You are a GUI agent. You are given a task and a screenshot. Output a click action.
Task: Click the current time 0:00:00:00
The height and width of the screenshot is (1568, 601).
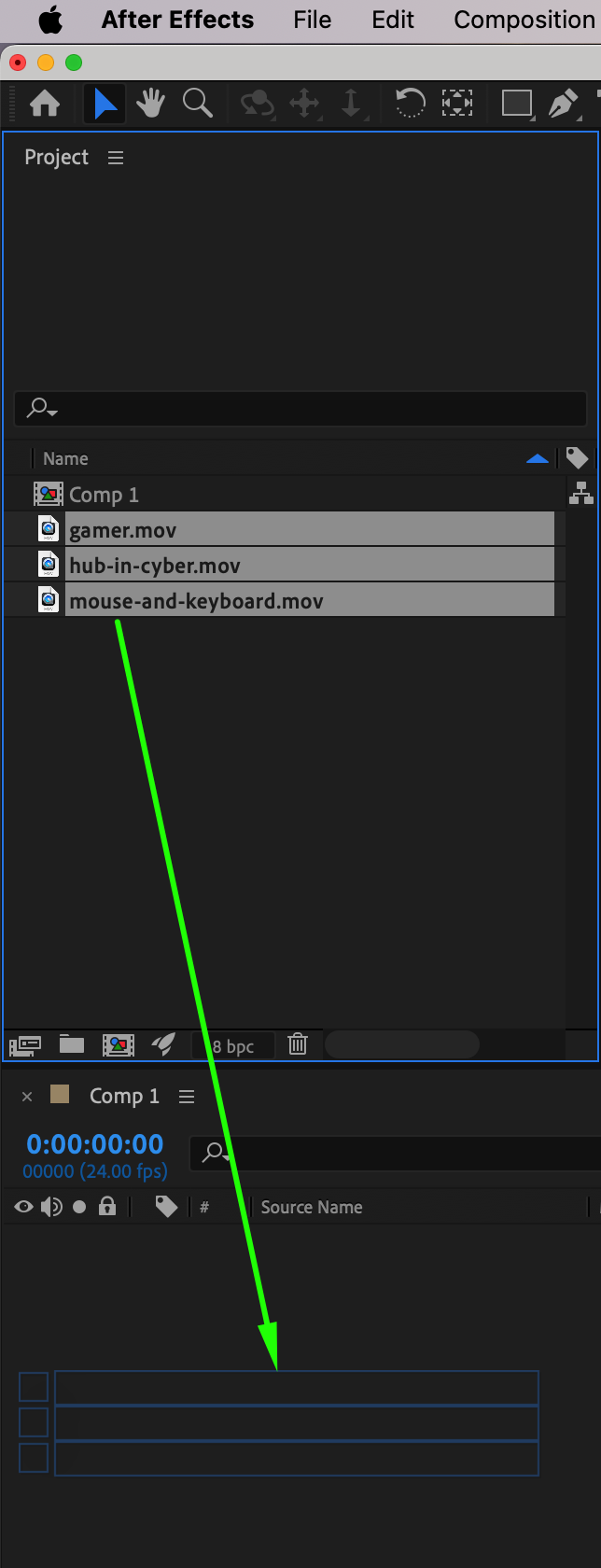pyautogui.click(x=95, y=1143)
